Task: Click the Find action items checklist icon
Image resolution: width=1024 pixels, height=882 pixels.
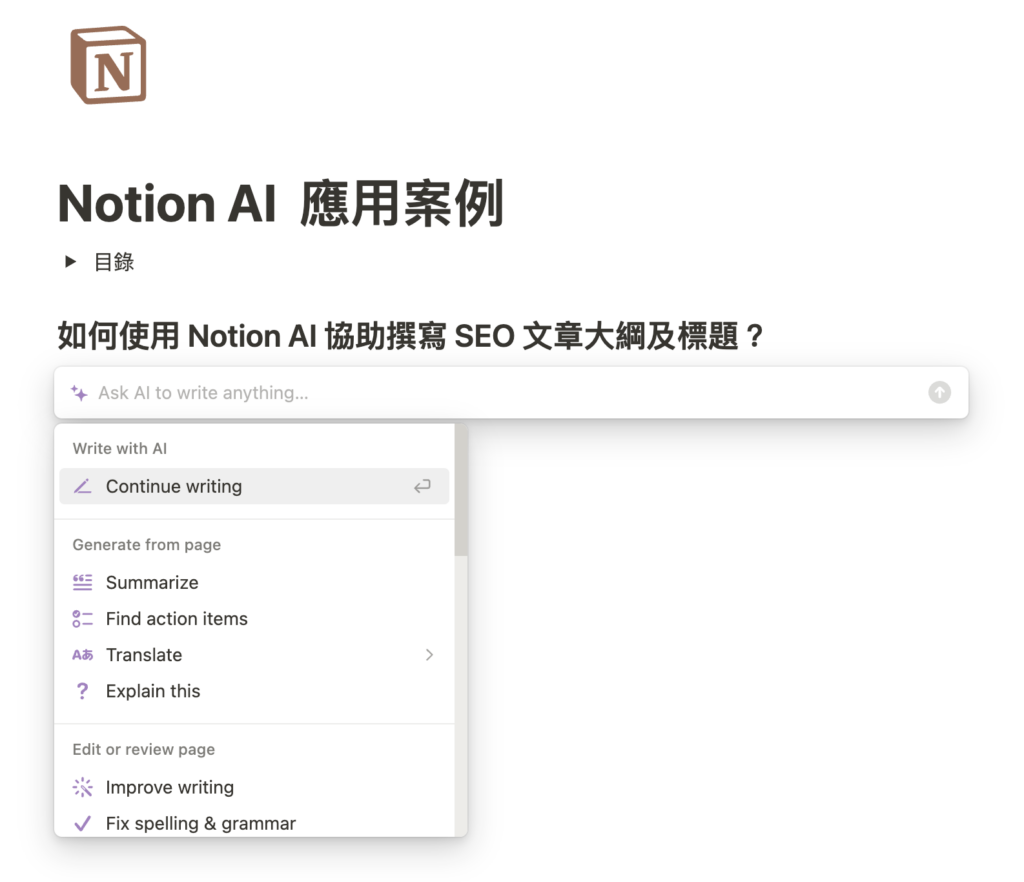Action: coord(82,619)
